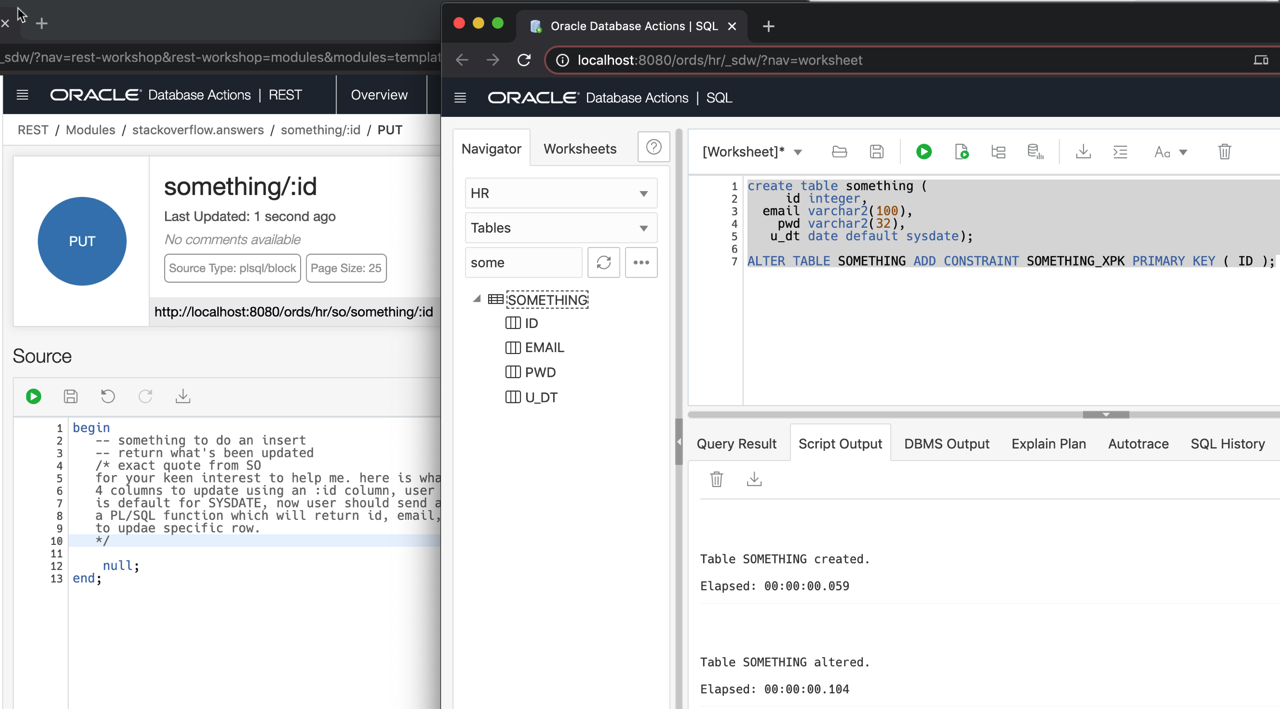The width and height of the screenshot is (1280, 709).
Task: Go forward in the SQL browser window
Action: point(493,60)
